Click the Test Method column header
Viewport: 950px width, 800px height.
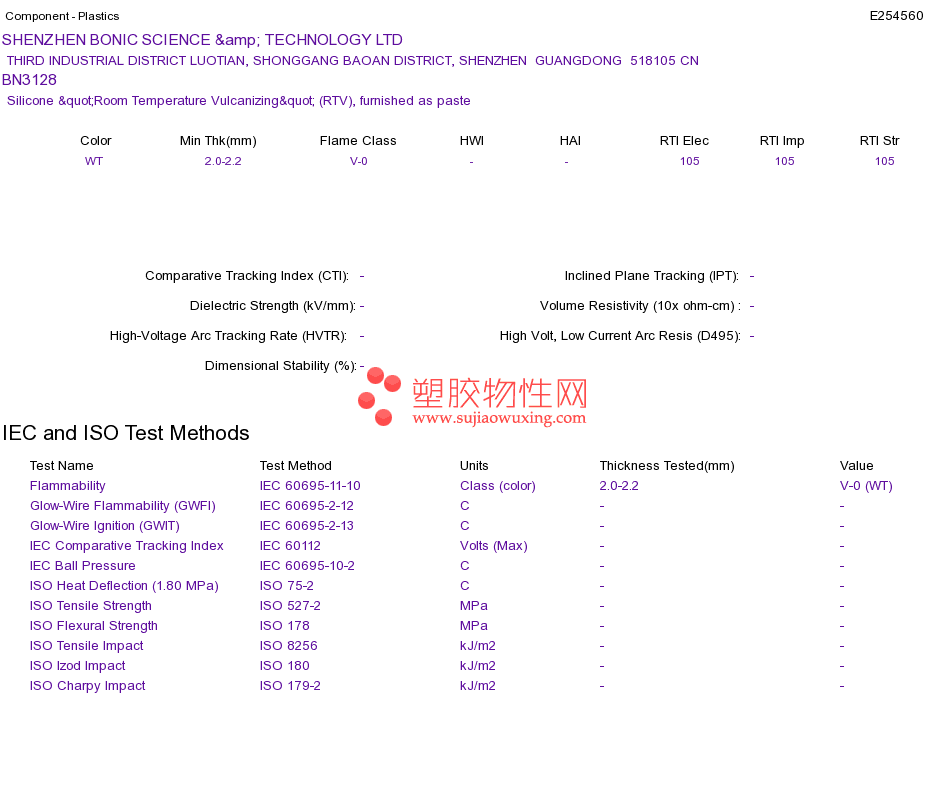[x=296, y=465]
